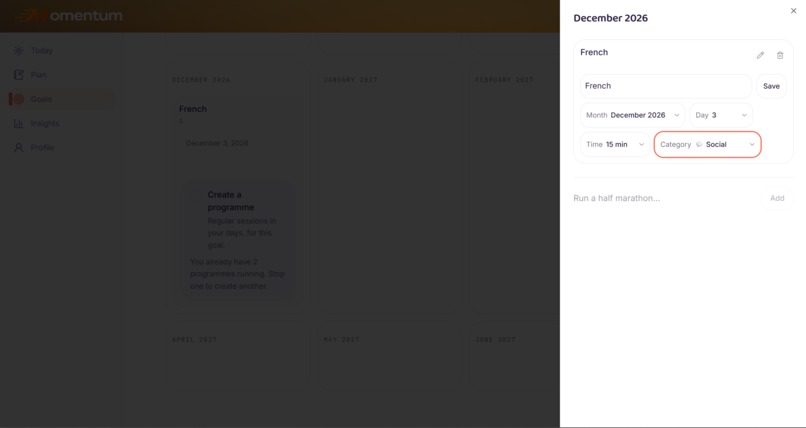Click the FEBRUARY 2027 month heading

pos(504,80)
